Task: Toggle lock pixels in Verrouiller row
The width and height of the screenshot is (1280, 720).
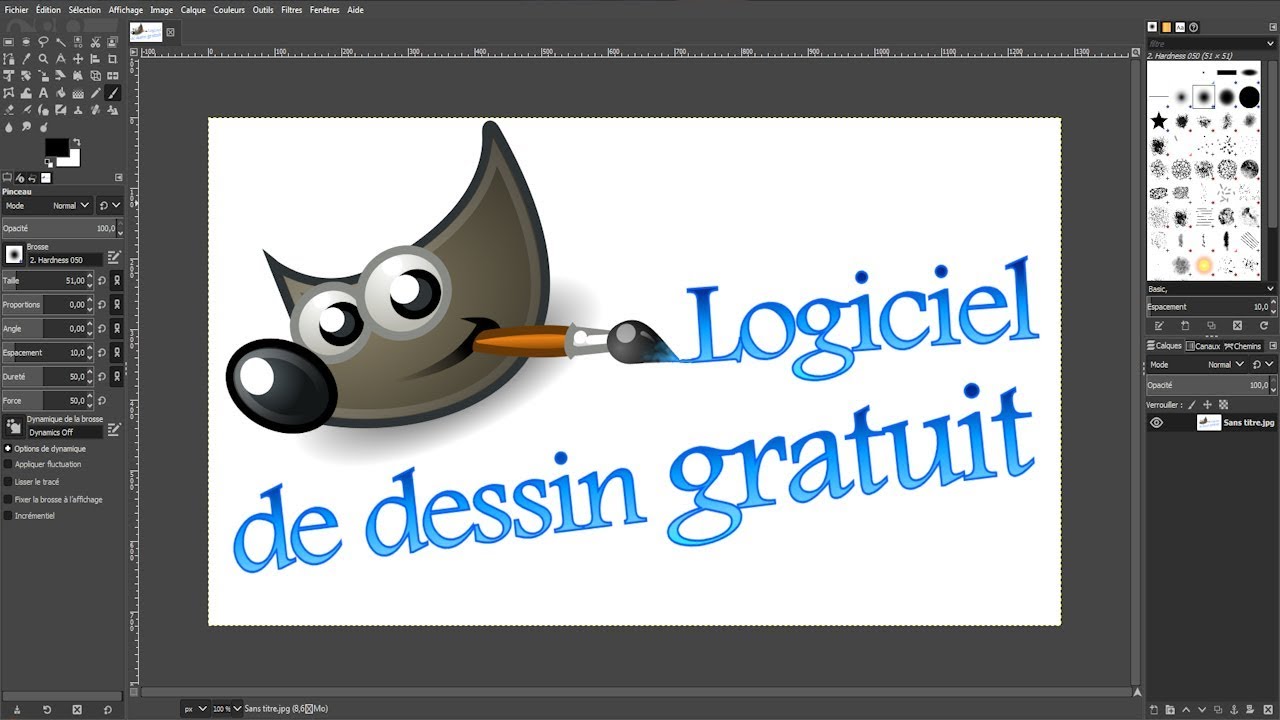Action: (x=1191, y=405)
